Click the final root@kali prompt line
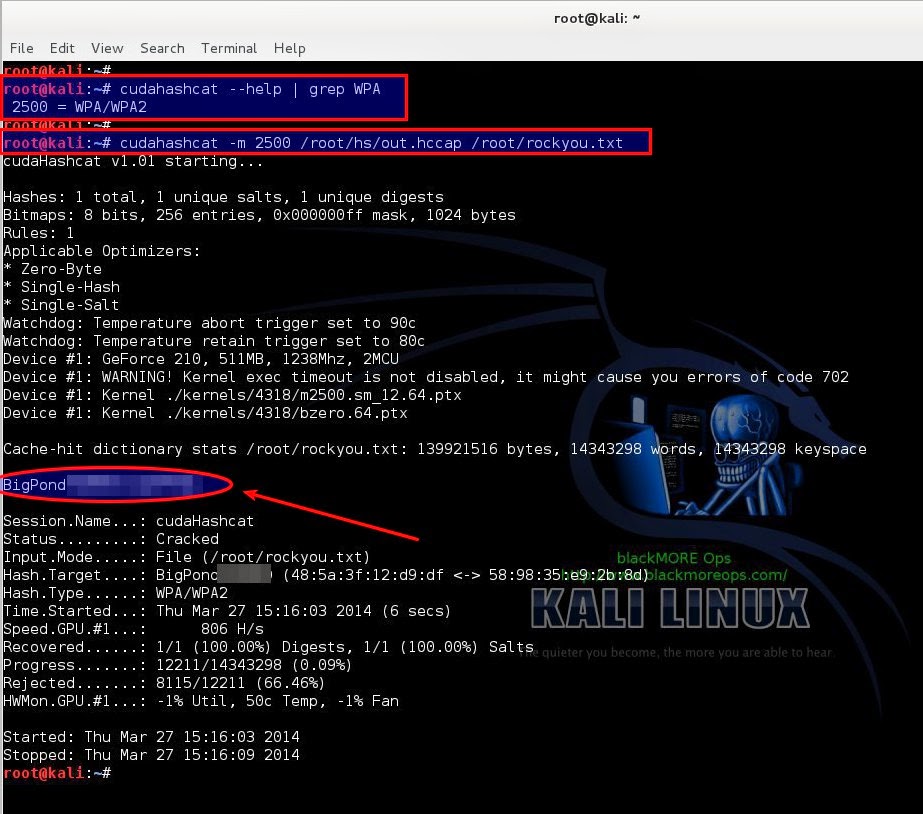Screen dimensions: 923x814 click(57, 773)
